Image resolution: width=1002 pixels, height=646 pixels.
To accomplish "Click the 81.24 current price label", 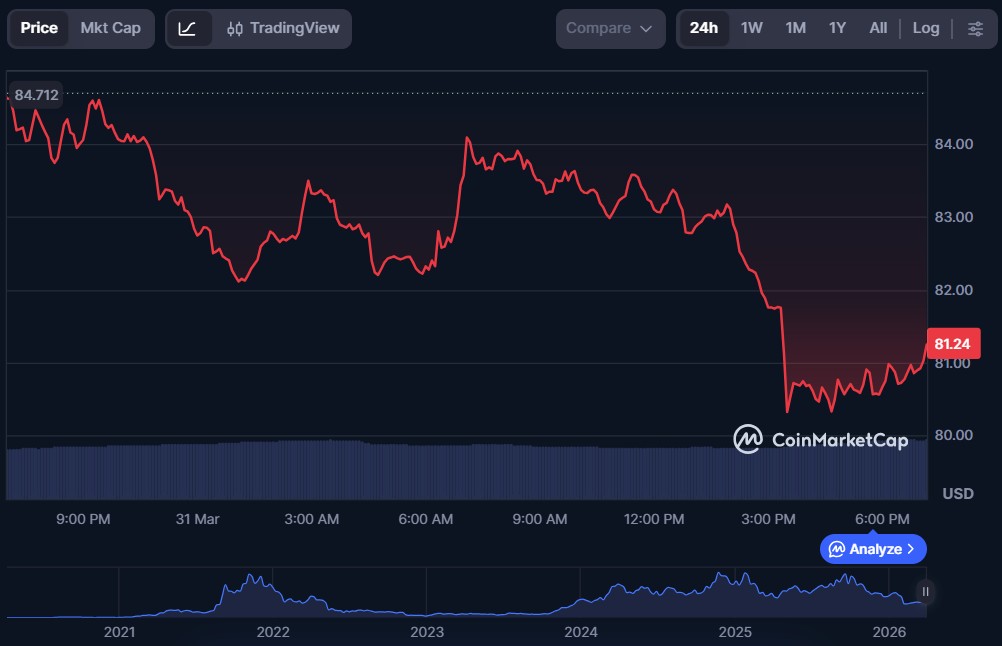I will pyautogui.click(x=953, y=344).
